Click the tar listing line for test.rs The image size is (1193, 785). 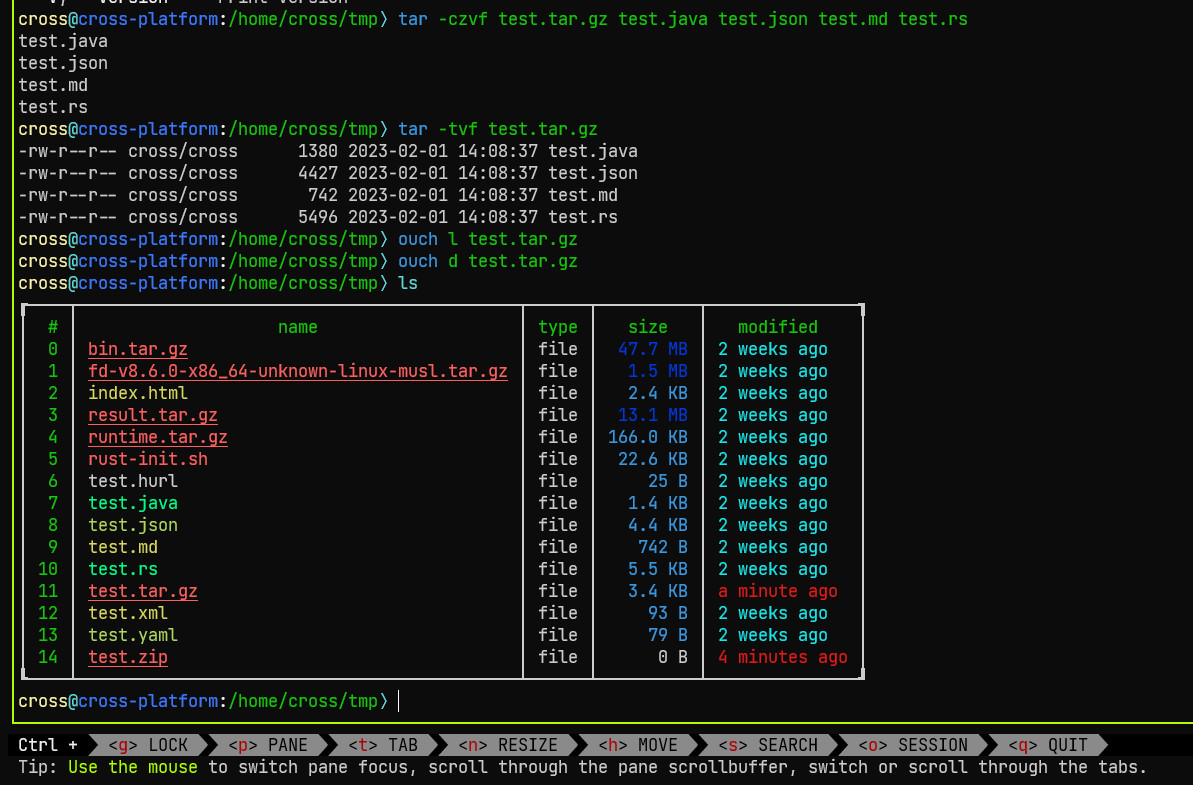pyautogui.click(x=318, y=218)
